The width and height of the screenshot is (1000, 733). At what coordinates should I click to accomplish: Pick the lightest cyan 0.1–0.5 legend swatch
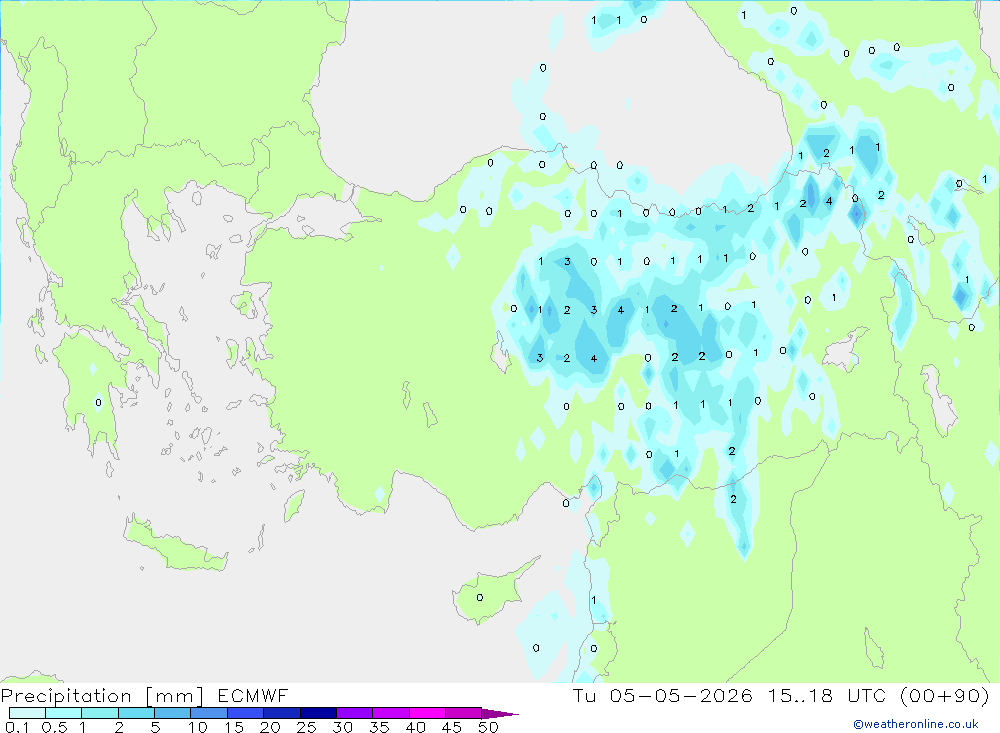[x=27, y=713]
